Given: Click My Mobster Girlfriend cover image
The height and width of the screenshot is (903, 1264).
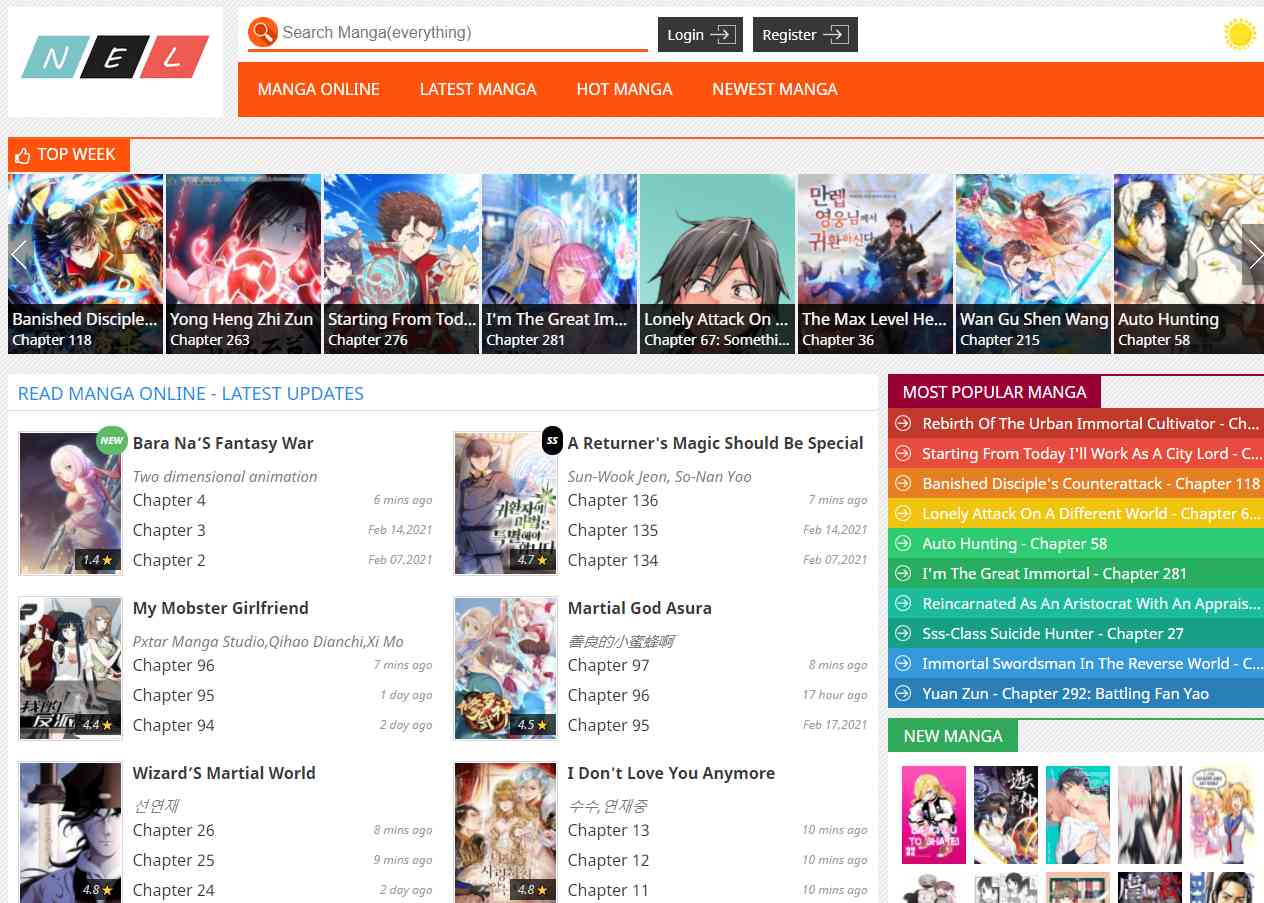Looking at the screenshot, I should point(70,668).
